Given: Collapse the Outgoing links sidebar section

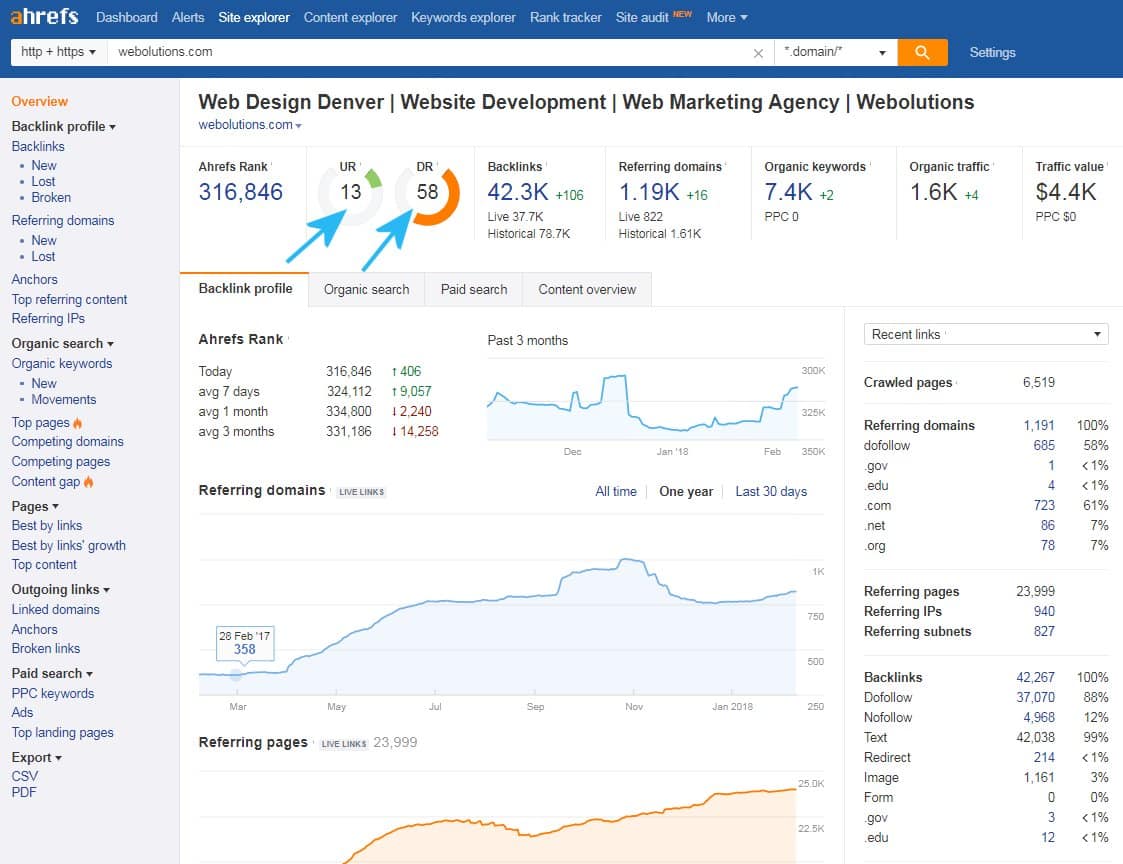Looking at the screenshot, I should tap(60, 589).
